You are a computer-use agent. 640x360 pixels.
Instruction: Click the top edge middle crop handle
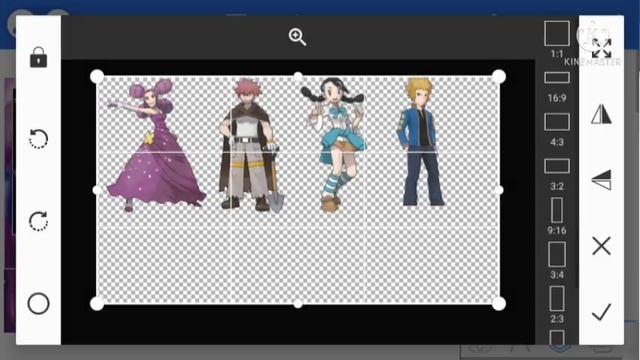tap(298, 76)
